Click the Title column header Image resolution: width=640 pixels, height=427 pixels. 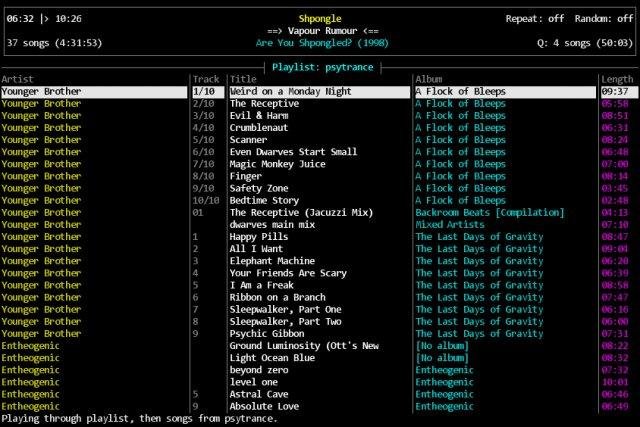[x=243, y=79]
